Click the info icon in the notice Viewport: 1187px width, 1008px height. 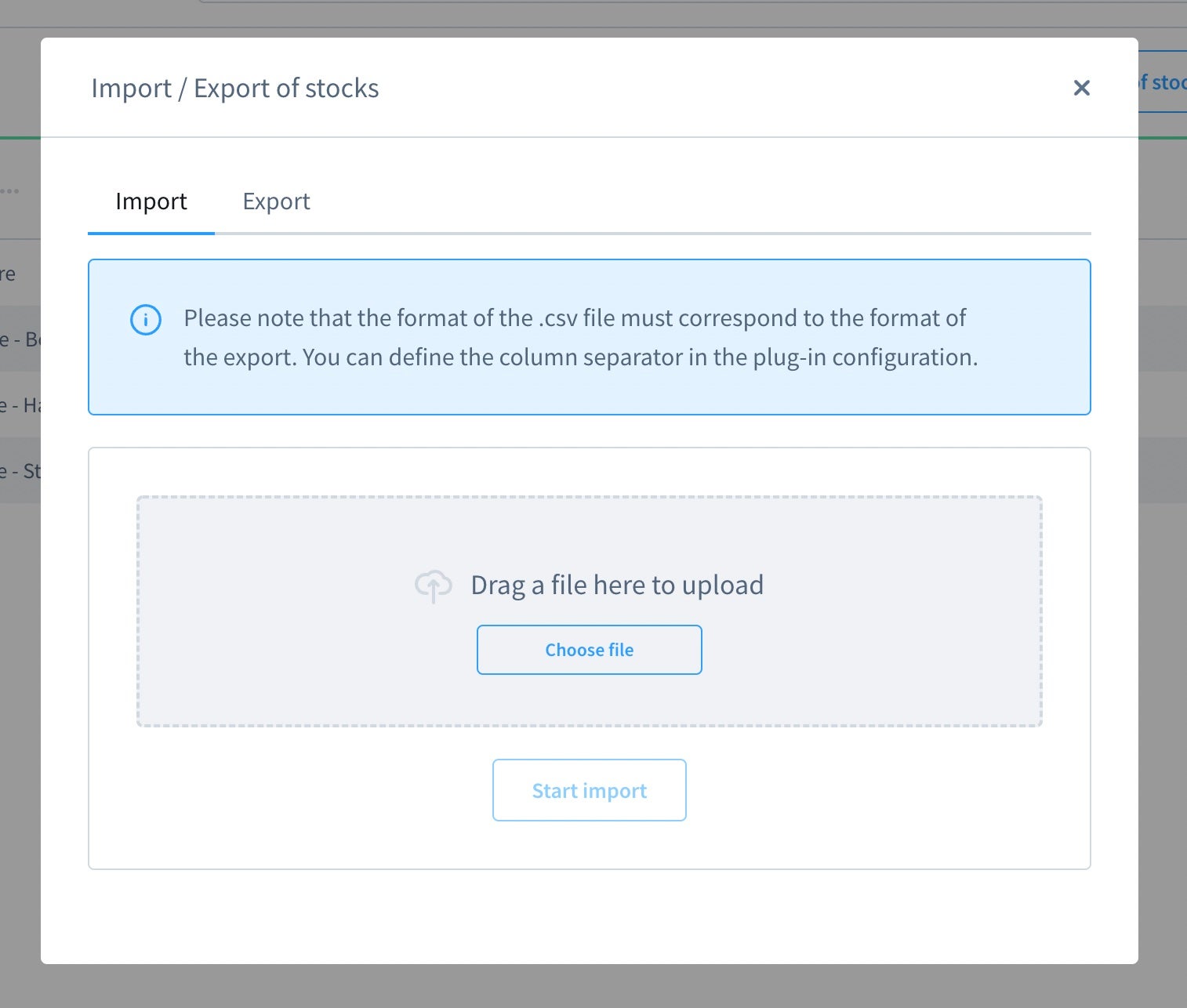click(146, 320)
